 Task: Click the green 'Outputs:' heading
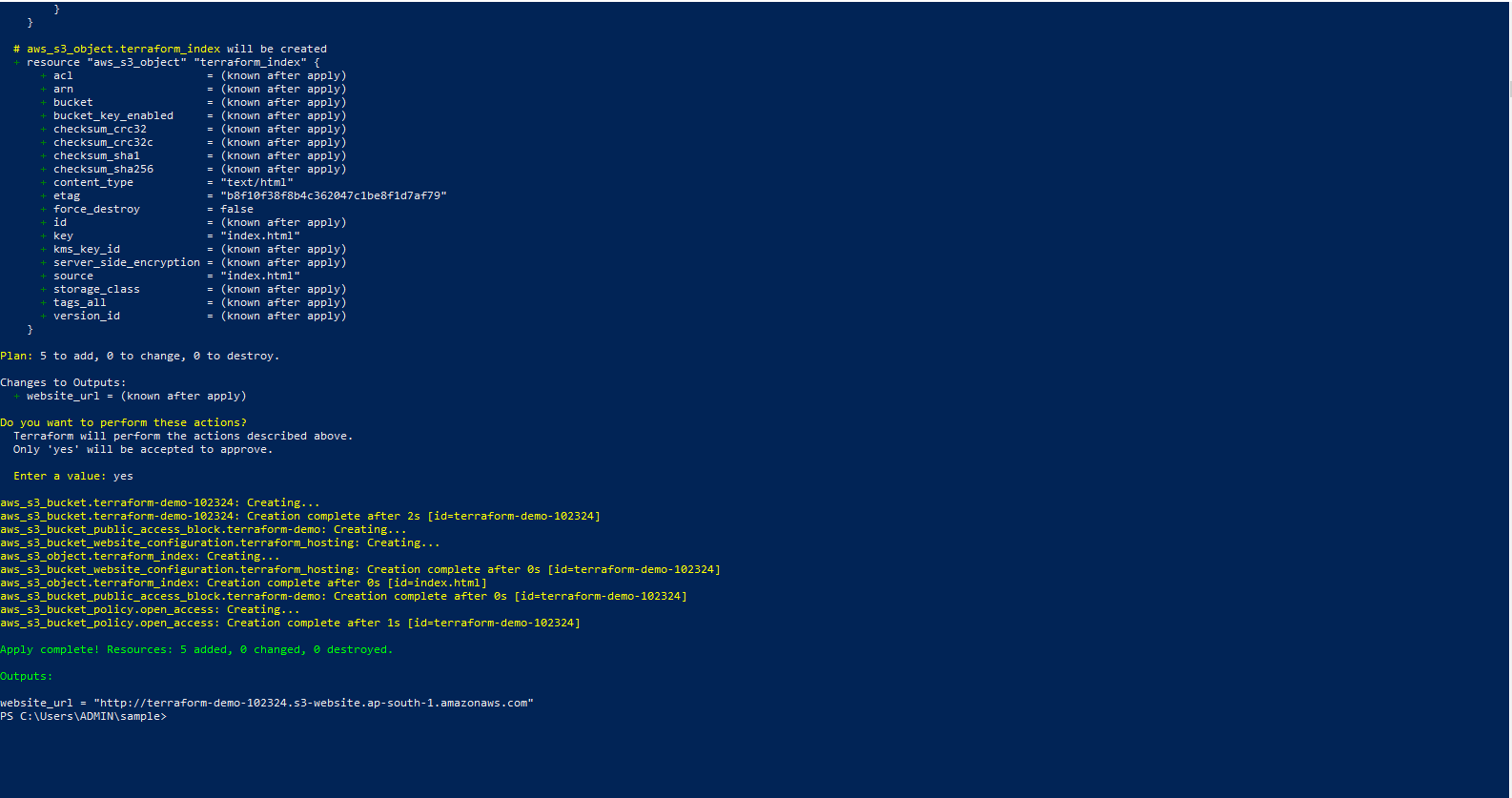click(x=27, y=676)
